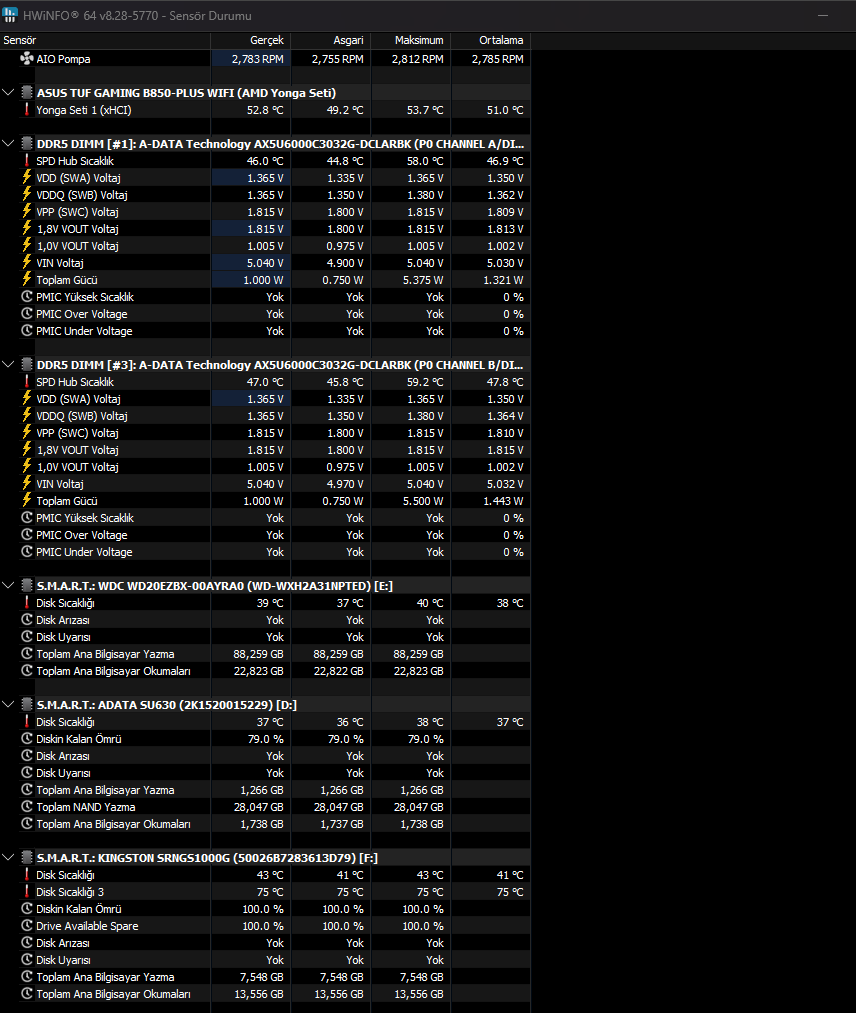The height and width of the screenshot is (1013, 856).
Task: Collapse the S.M.A.R.T. WDC WD20EZBX group
Action: pos(8,585)
